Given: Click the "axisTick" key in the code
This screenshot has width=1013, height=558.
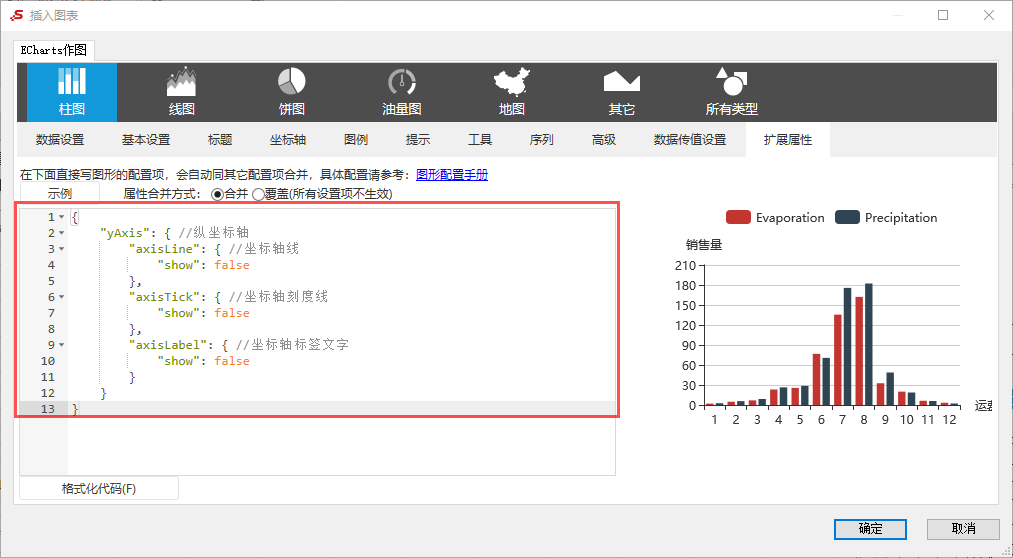Looking at the screenshot, I should click(165, 297).
